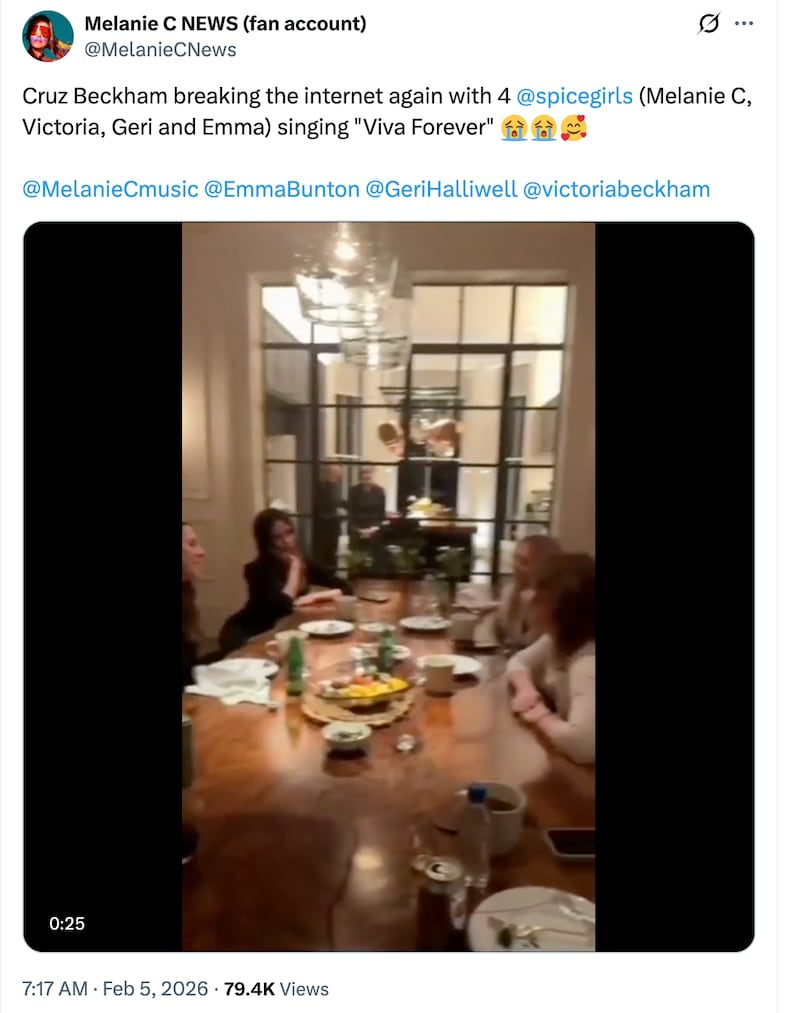Click the video thumbnail of the dinner table
This screenshot has height=1013, width=800.
click(x=390, y=585)
